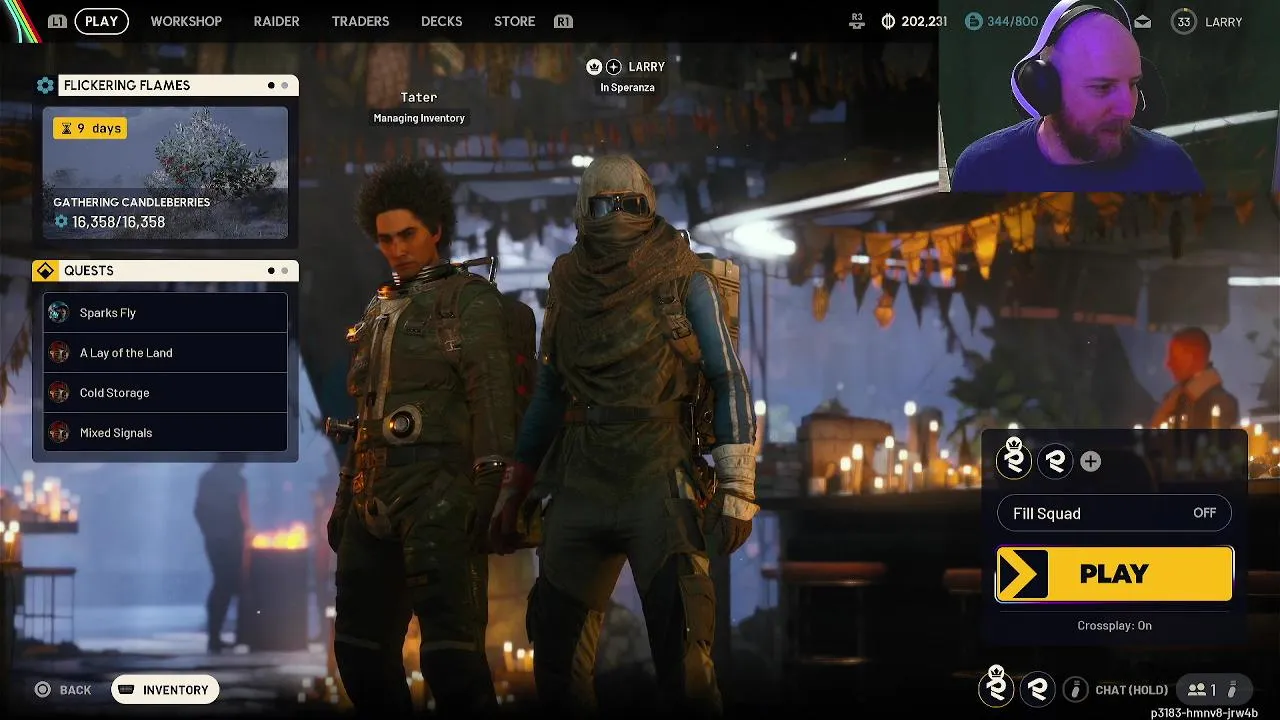This screenshot has height=720, width=1280.
Task: Open the TRADERS tab
Action: tap(360, 21)
